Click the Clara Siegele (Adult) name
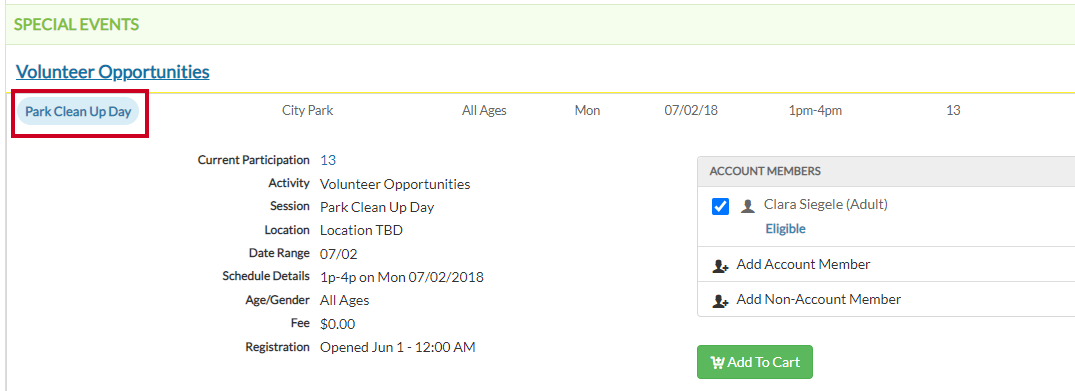This screenshot has height=391, width=1075. [x=825, y=204]
